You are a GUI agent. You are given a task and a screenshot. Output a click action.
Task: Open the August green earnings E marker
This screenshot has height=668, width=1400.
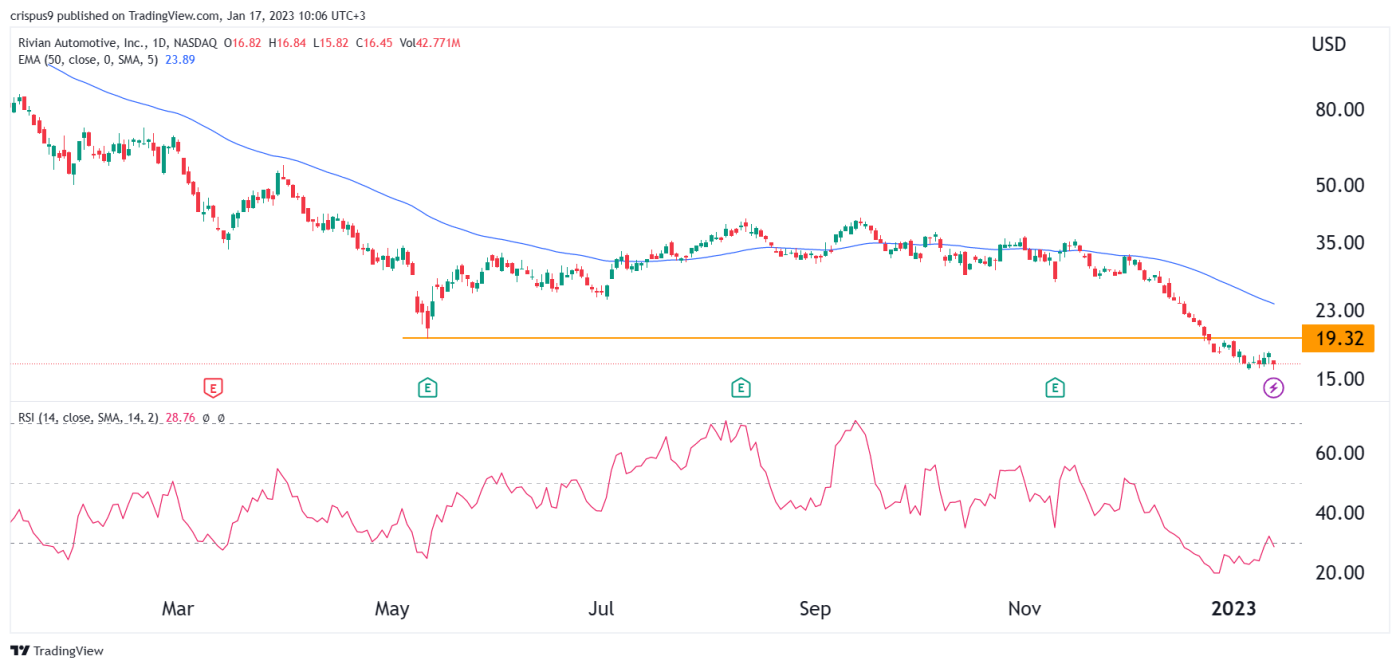(740, 387)
